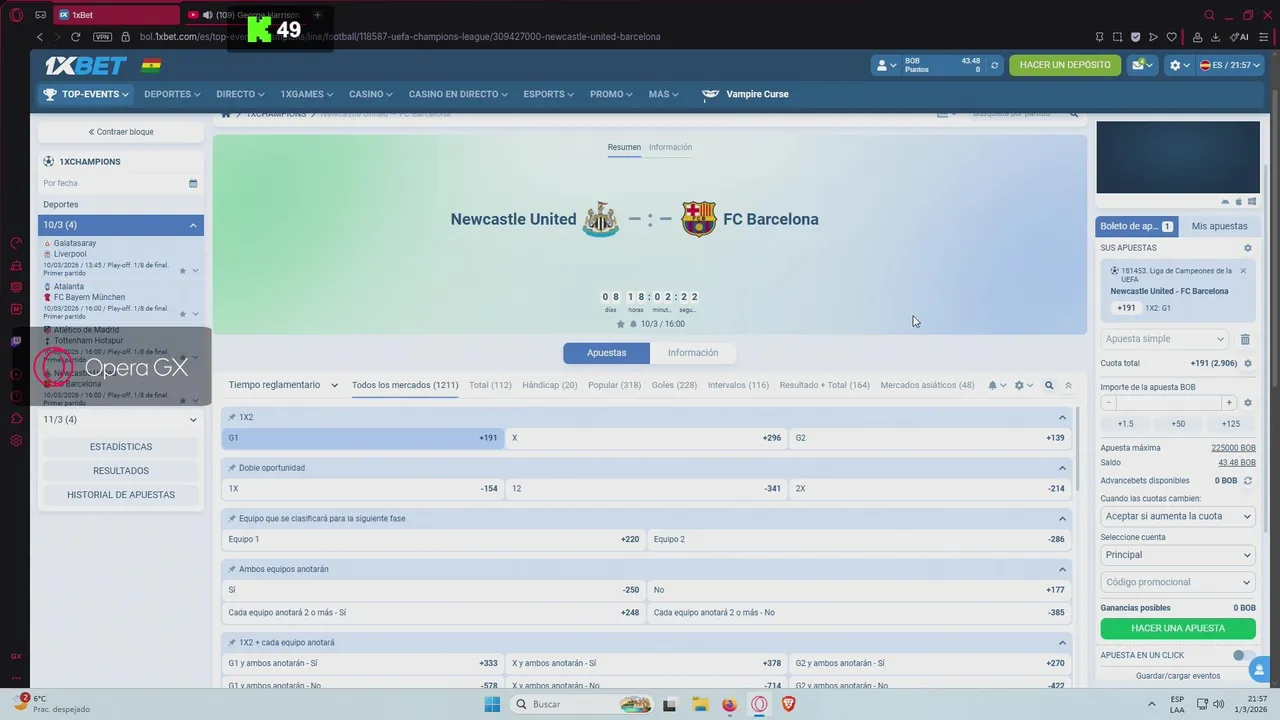Click the Windows app icon under the banner
Screen dimensions: 1280x720
1251,202
